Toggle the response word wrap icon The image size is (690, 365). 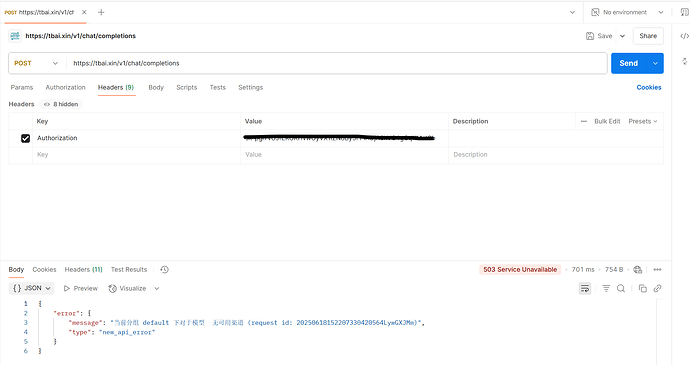585,288
